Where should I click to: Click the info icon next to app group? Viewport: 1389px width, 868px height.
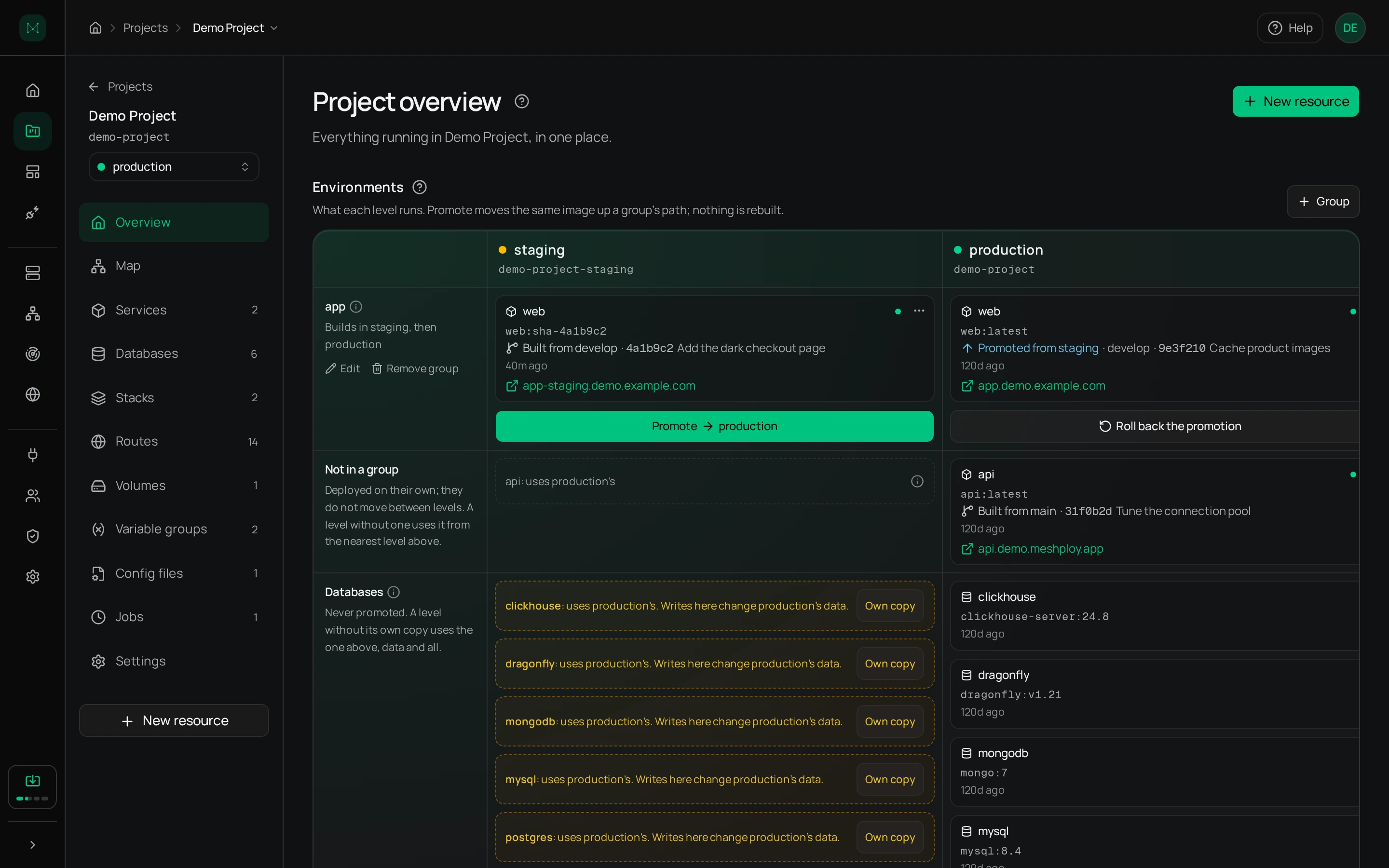pyautogui.click(x=356, y=307)
